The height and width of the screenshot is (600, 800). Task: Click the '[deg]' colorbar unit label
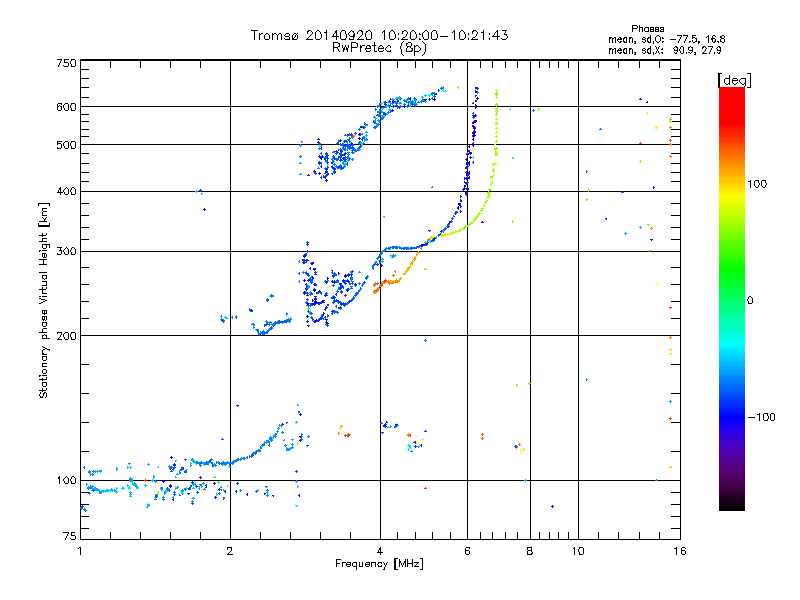pos(734,80)
